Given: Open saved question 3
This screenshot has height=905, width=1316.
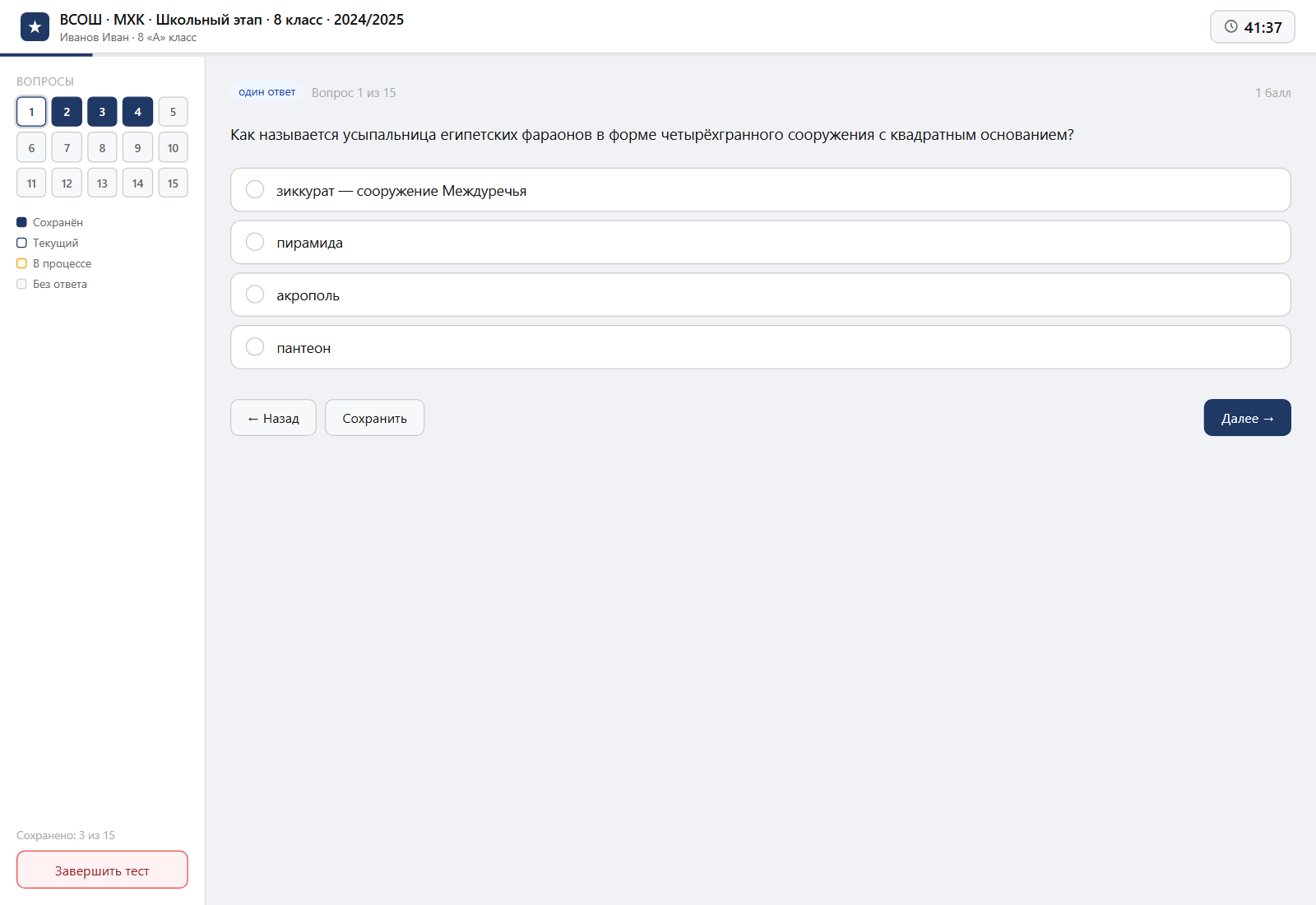Looking at the screenshot, I should click(102, 112).
